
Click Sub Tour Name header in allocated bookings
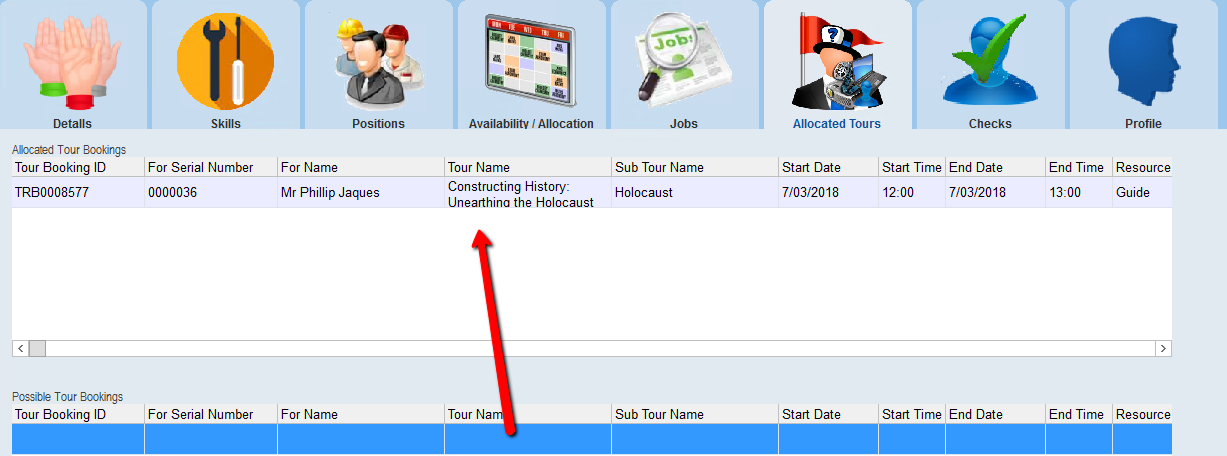(x=659, y=167)
